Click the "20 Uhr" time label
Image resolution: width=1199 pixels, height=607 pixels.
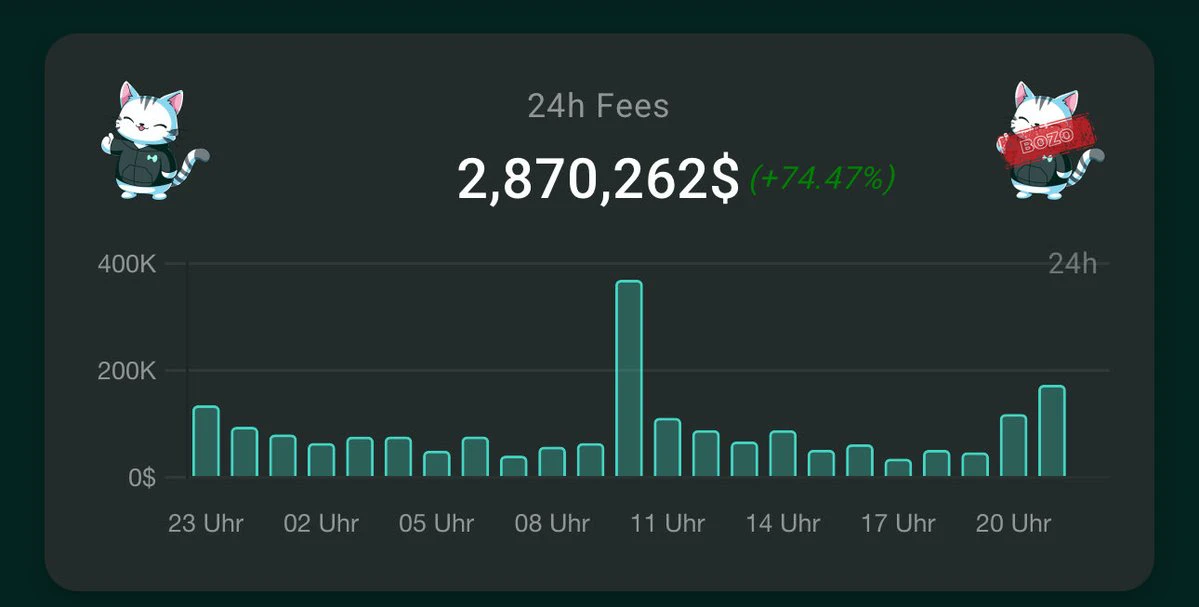coord(1014,524)
